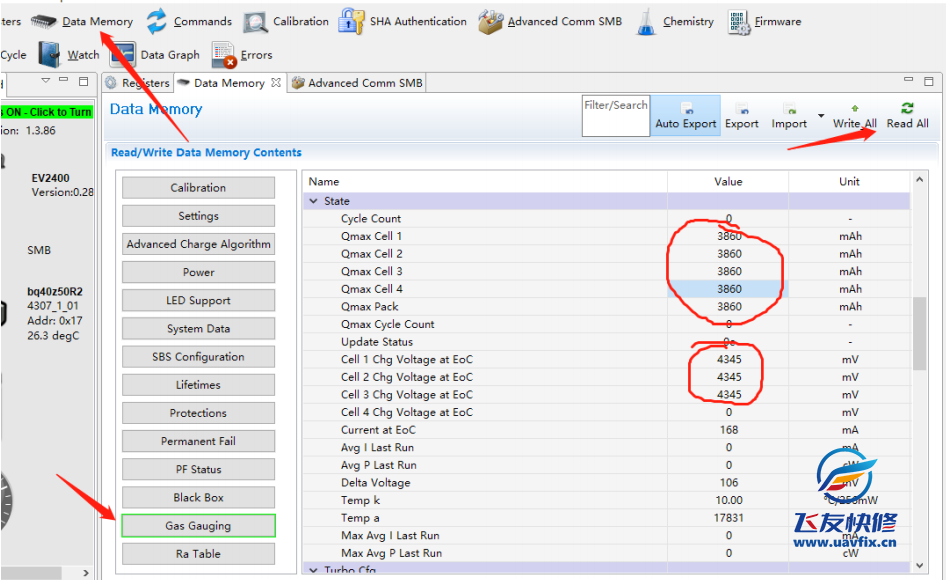Click the Read All button
Image resolution: width=946 pixels, height=580 pixels.
click(x=907, y=116)
